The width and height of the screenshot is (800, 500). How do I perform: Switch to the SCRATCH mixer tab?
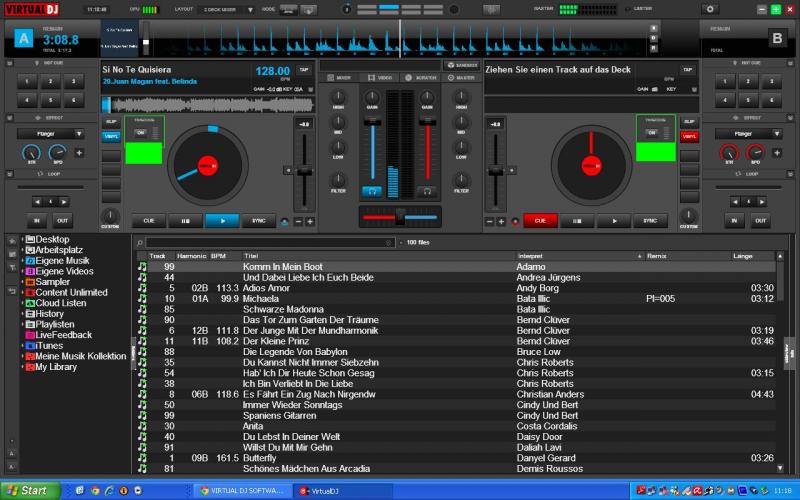[421, 77]
